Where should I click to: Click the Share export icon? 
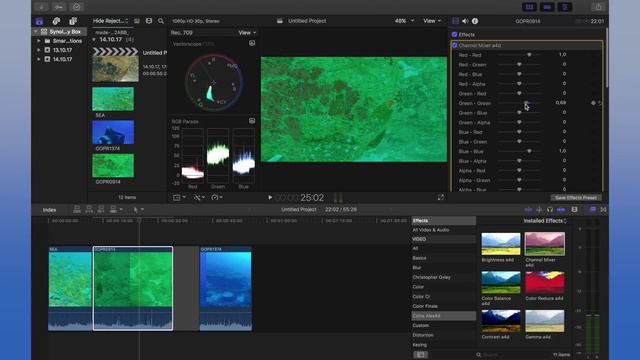click(x=598, y=7)
